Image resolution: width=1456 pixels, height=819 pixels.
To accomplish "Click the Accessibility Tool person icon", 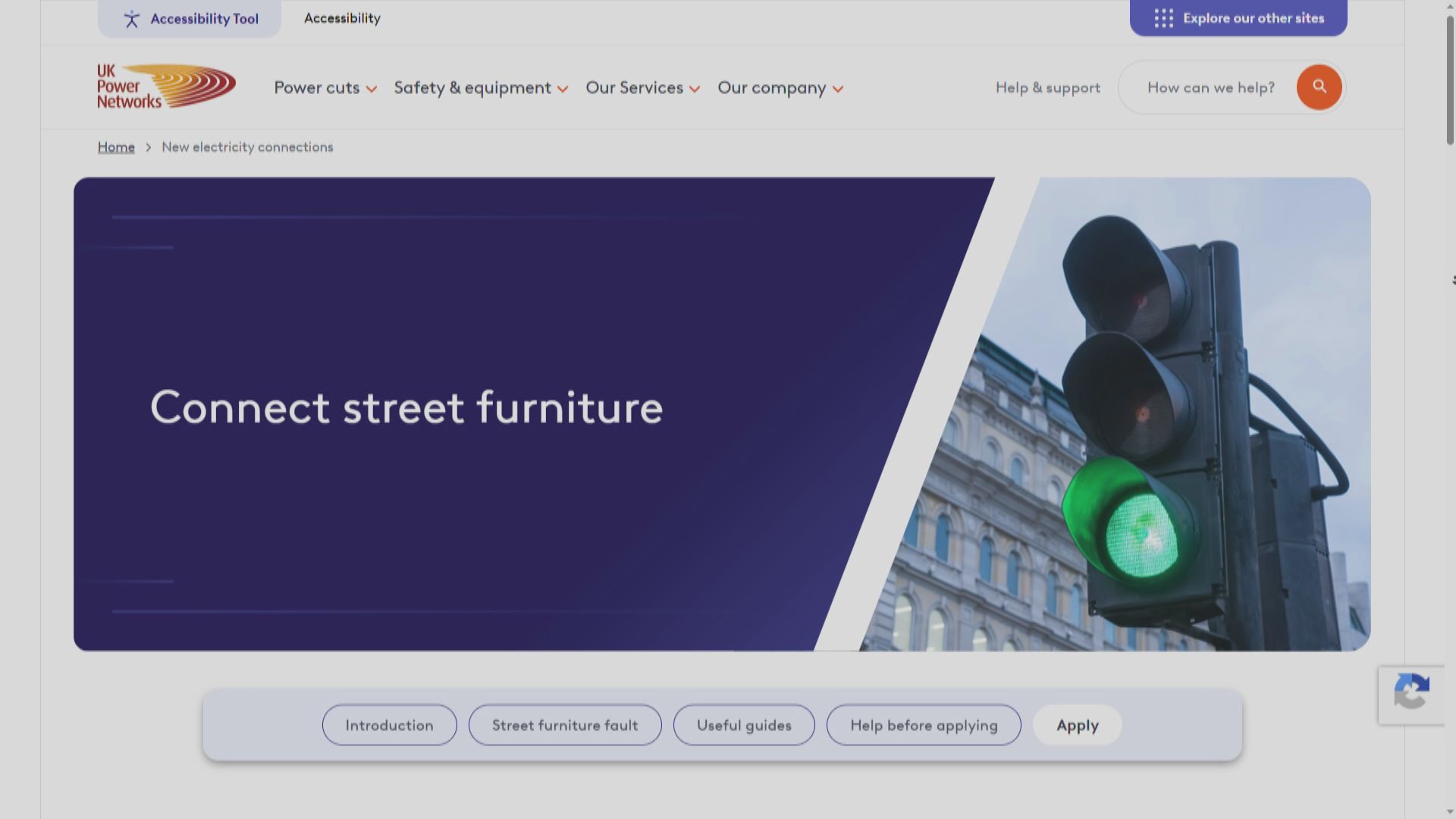I will tap(132, 19).
